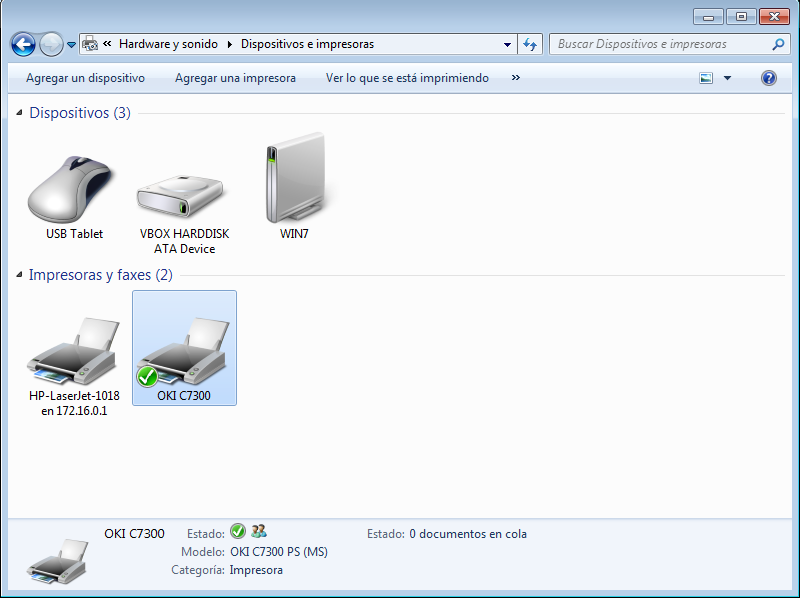The image size is (800, 598).
Task: Expand hidden breadcrumb levels via double chevron
Action: click(107, 44)
